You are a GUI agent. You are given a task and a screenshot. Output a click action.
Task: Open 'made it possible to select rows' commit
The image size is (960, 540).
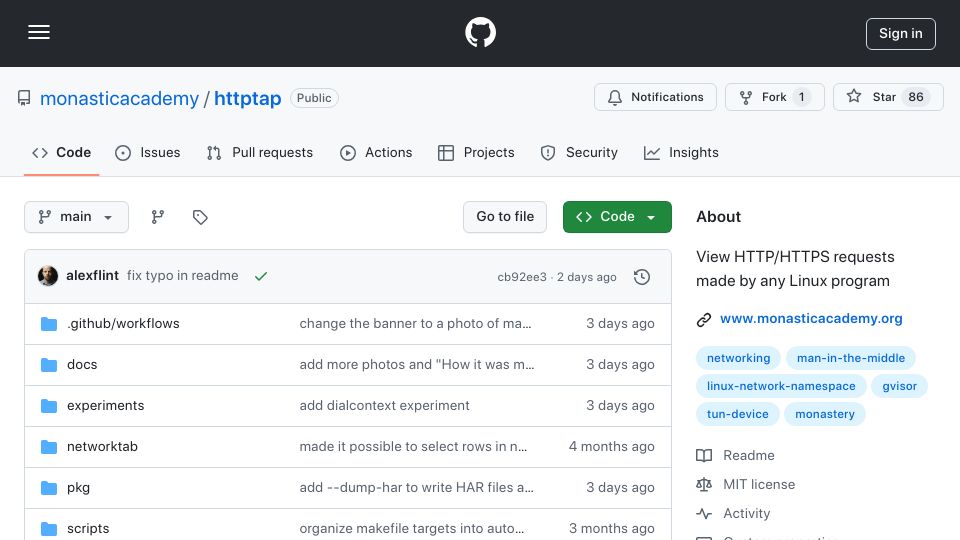(x=413, y=446)
